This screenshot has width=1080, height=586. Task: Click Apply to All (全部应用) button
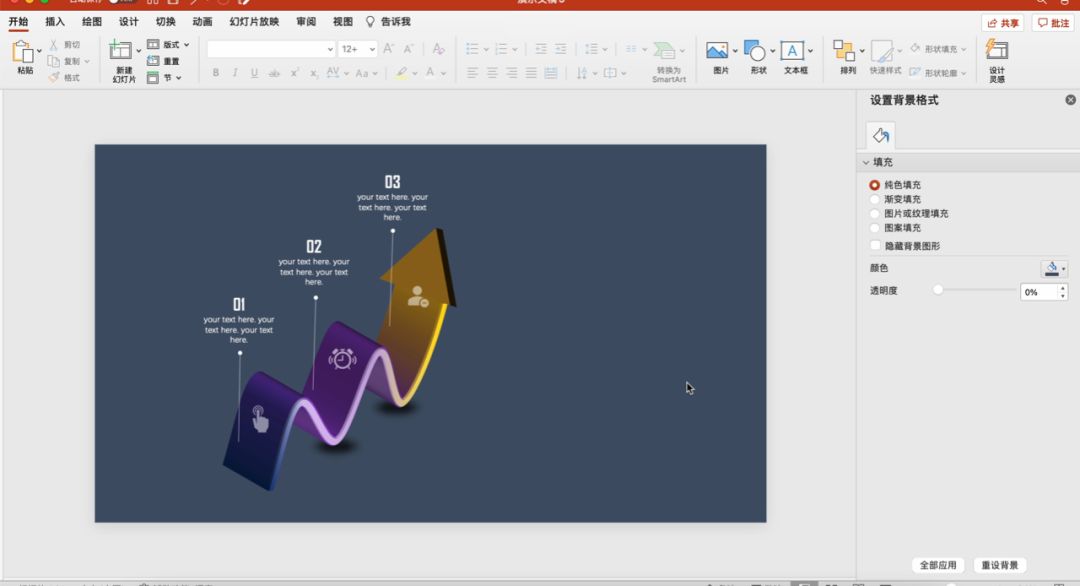coord(938,565)
